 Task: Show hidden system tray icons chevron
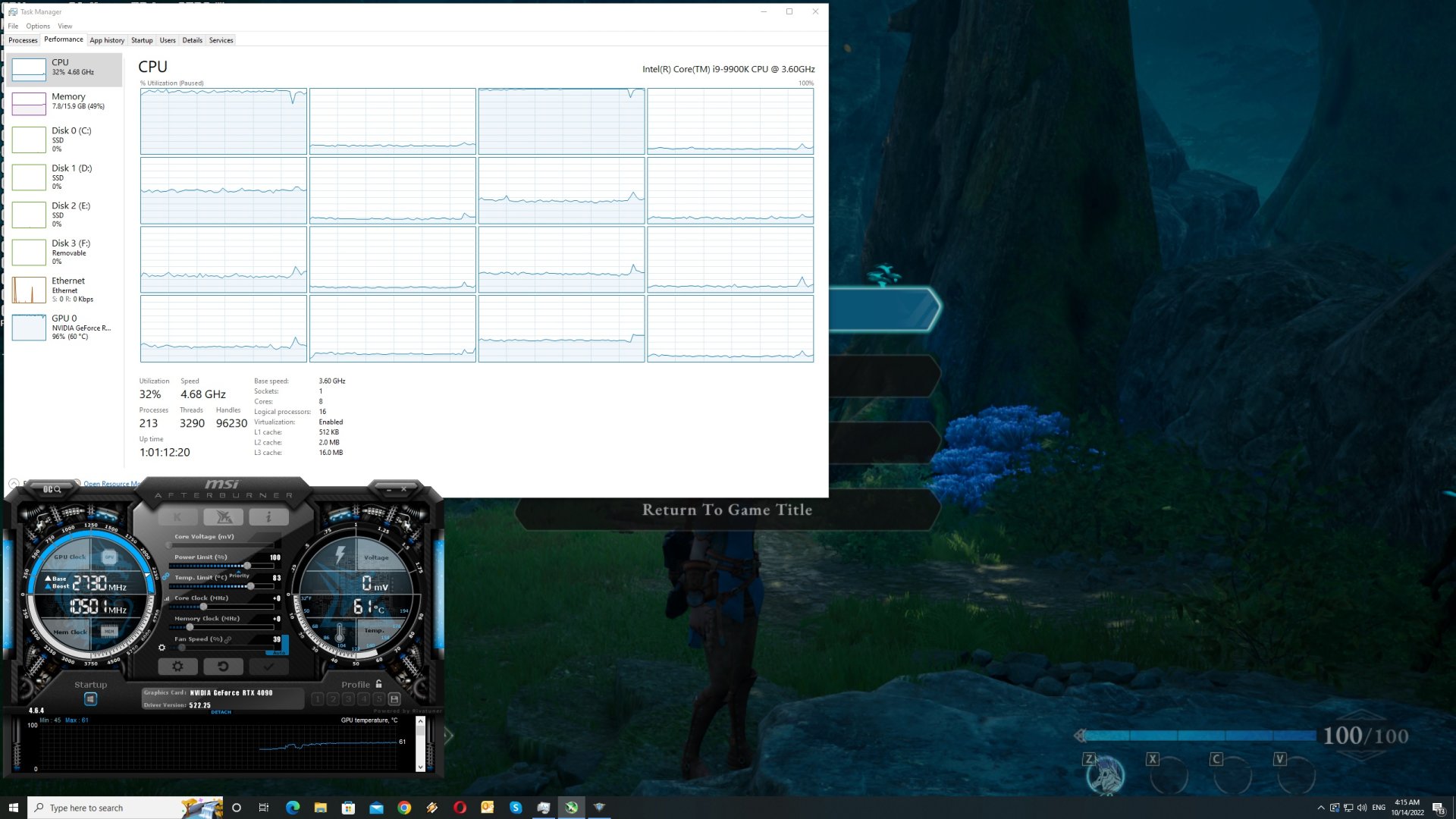[1321, 808]
